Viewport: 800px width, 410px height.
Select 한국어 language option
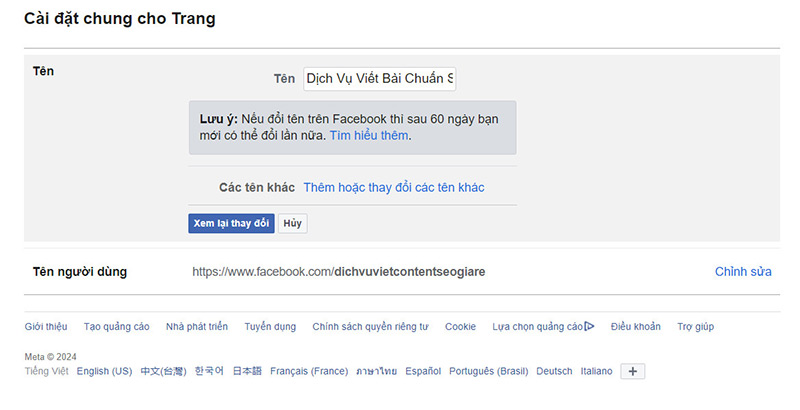tap(209, 371)
